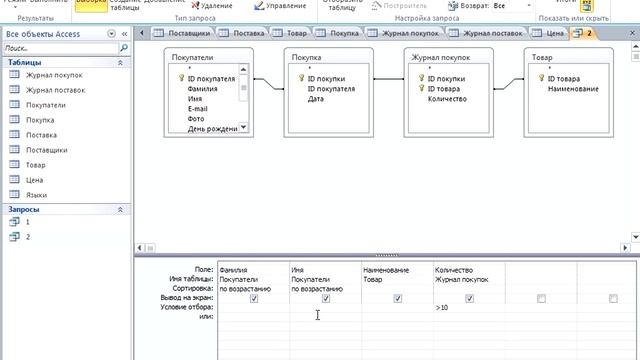Select the Выборка query type button

[x=91, y=6]
